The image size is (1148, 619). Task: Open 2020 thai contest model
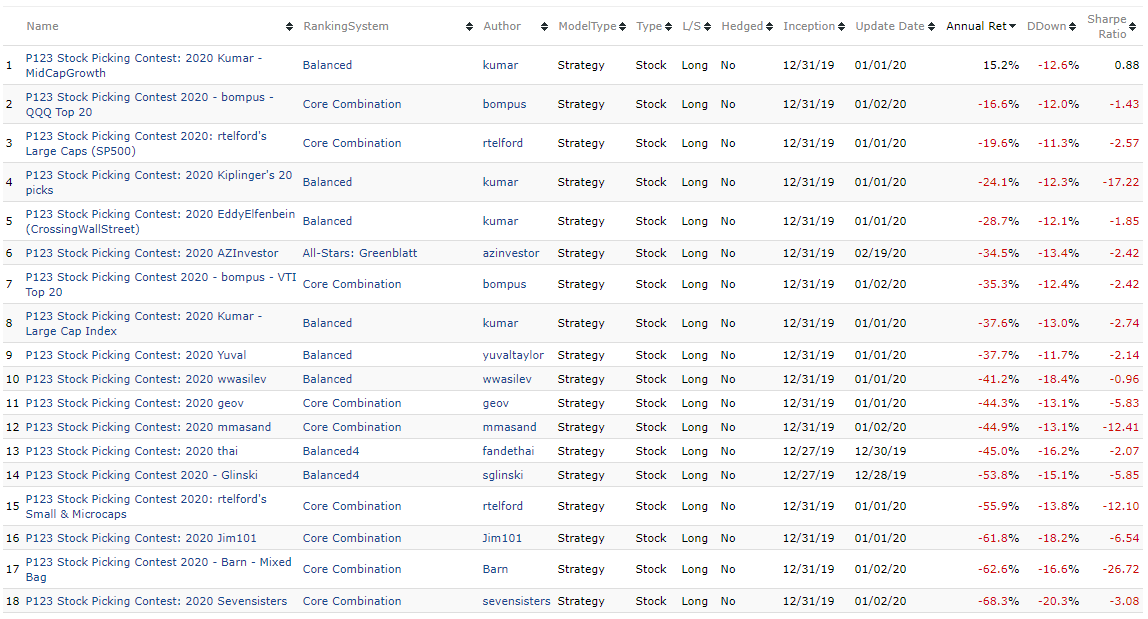pyautogui.click(x=132, y=451)
